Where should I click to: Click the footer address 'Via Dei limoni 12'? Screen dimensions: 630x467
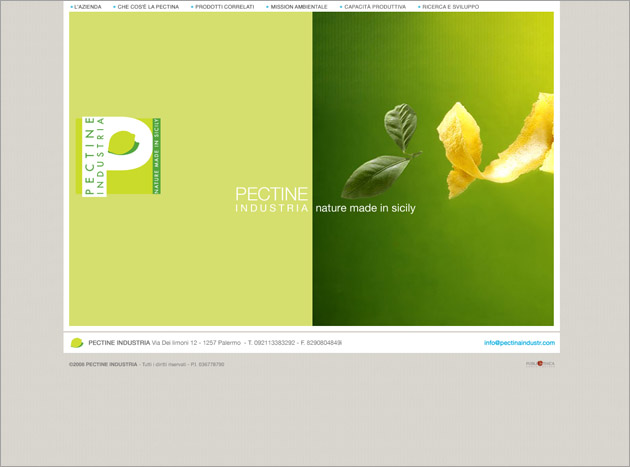point(174,343)
